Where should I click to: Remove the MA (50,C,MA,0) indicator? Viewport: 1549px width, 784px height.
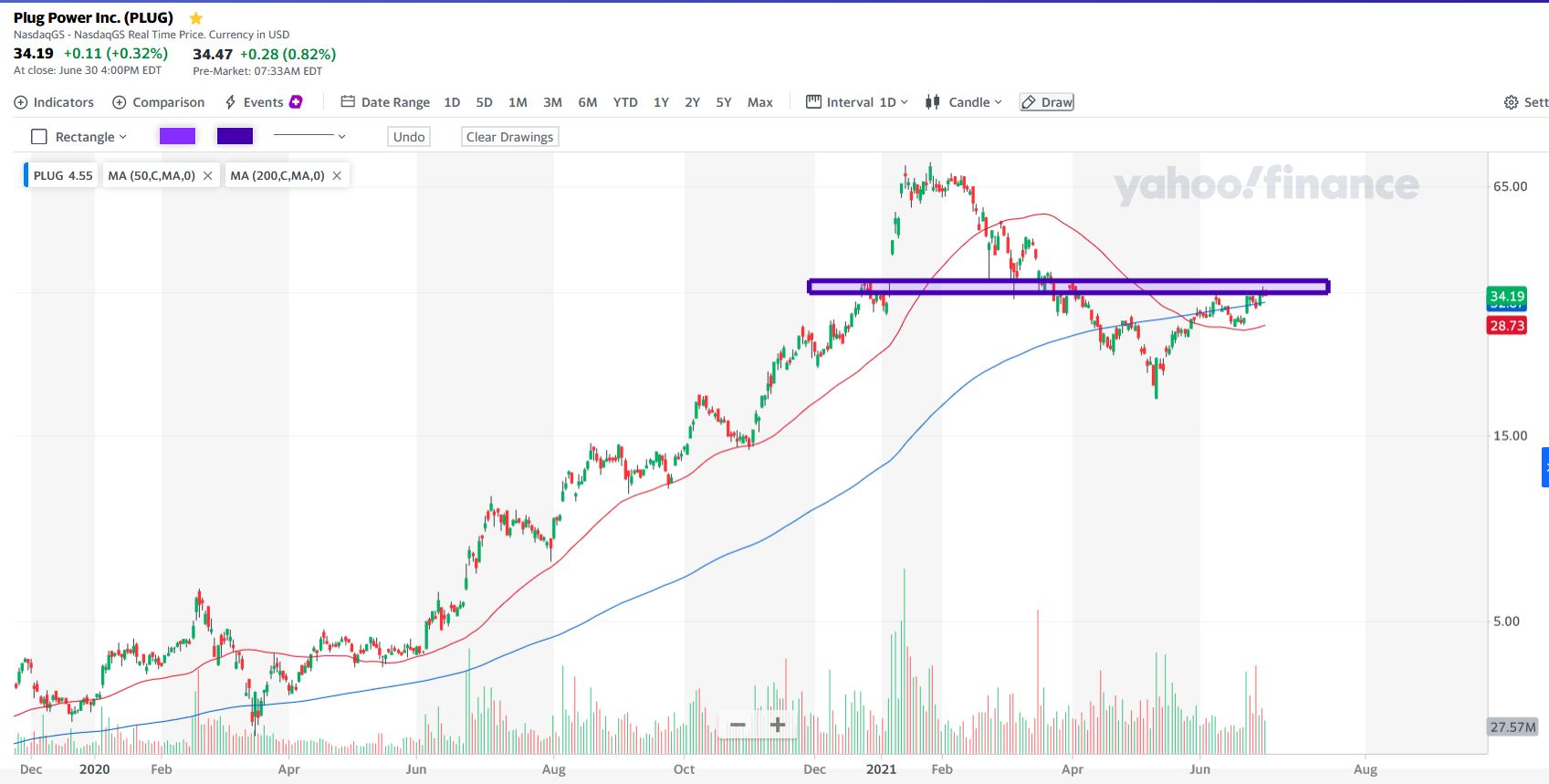[208, 175]
